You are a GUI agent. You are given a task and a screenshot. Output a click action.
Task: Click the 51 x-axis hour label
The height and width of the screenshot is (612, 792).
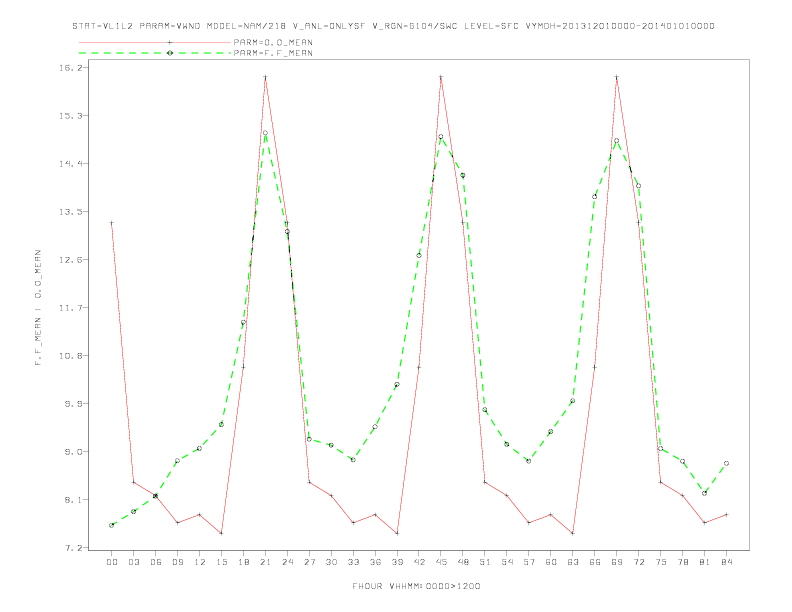tap(485, 562)
